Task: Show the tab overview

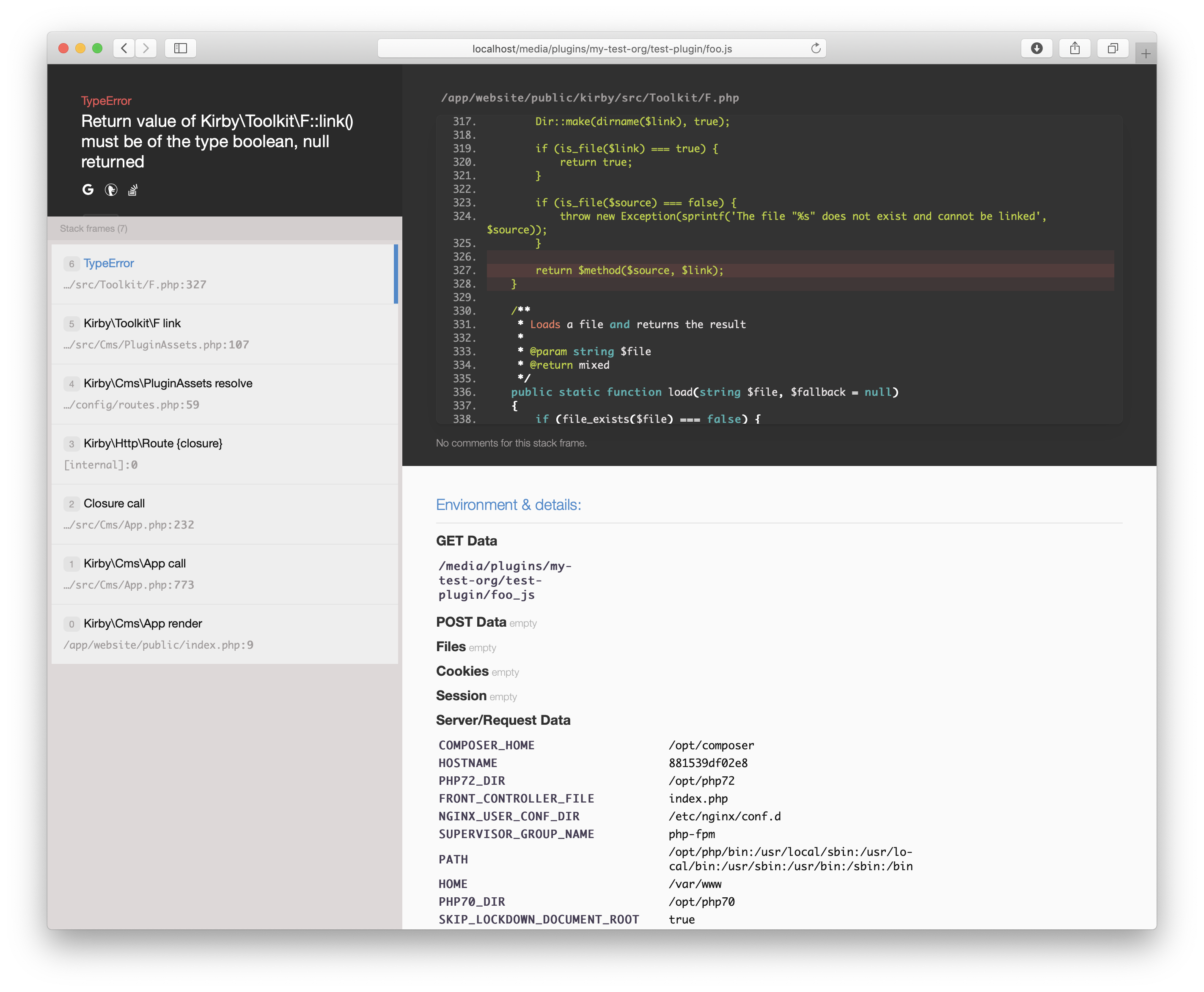Action: click(x=1113, y=49)
